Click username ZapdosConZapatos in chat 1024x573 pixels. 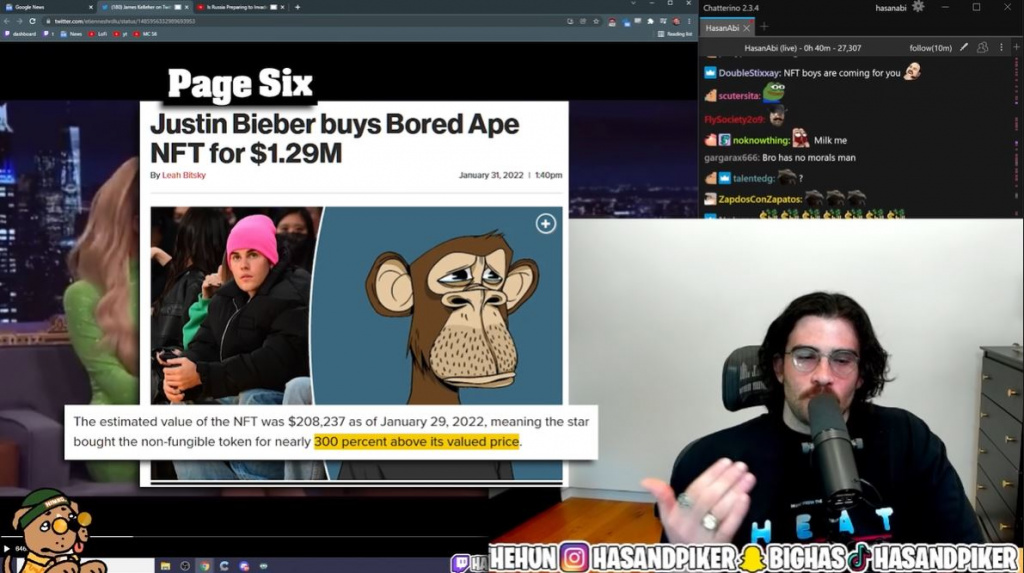pos(760,199)
